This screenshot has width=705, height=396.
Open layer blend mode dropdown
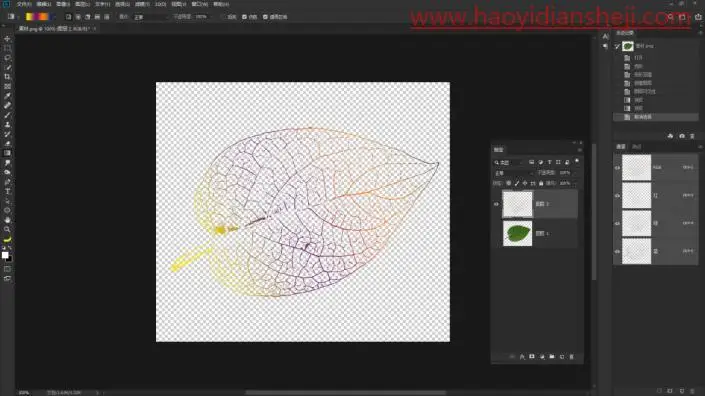coord(514,173)
